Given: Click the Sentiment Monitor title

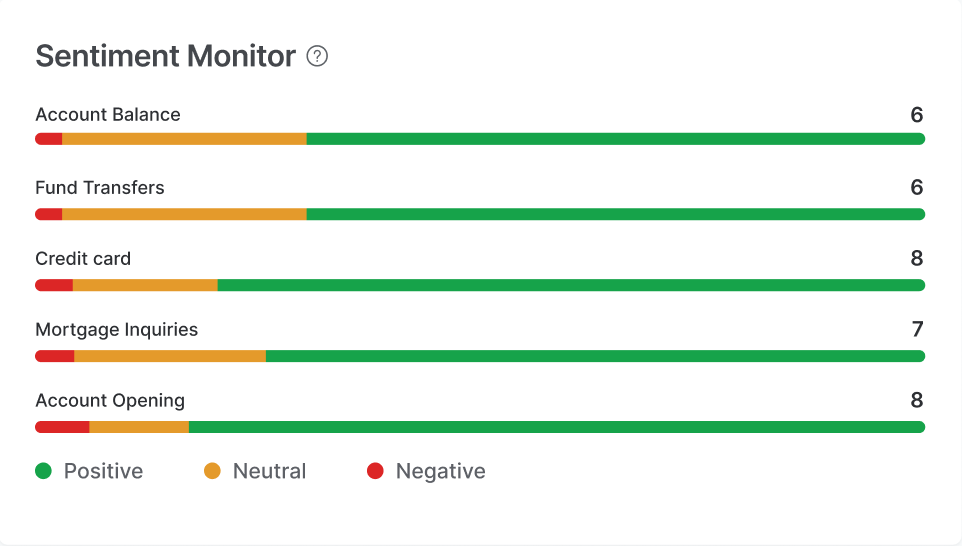Looking at the screenshot, I should coord(165,57).
